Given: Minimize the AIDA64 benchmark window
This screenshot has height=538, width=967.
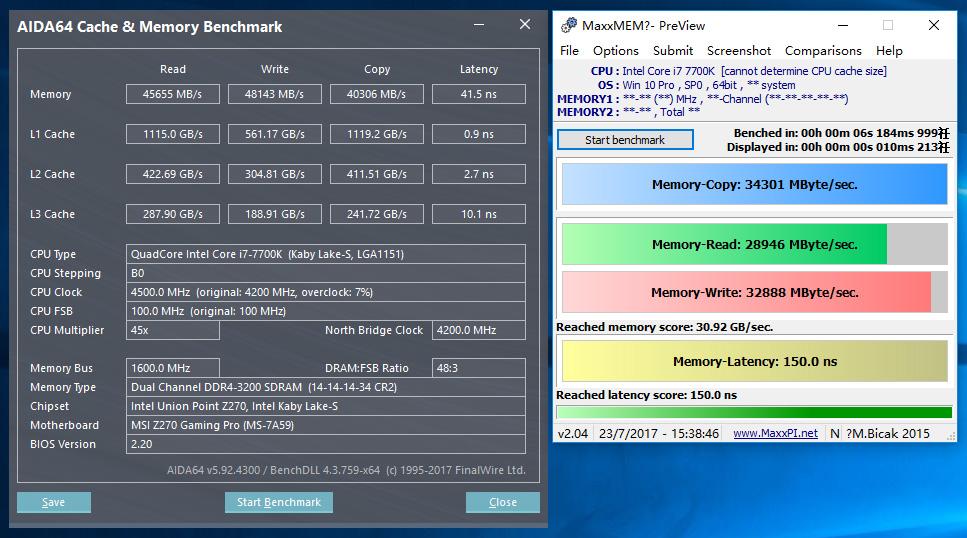Looking at the screenshot, I should (479, 25).
